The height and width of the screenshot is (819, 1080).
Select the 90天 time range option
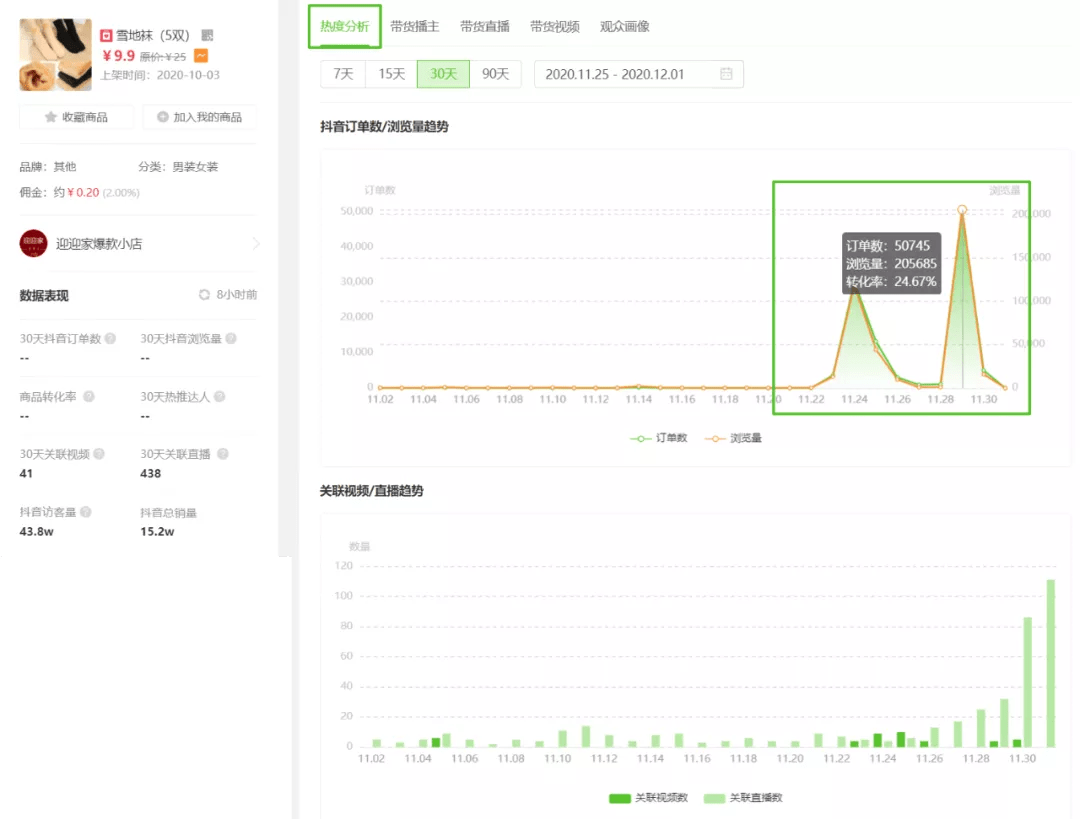click(496, 74)
